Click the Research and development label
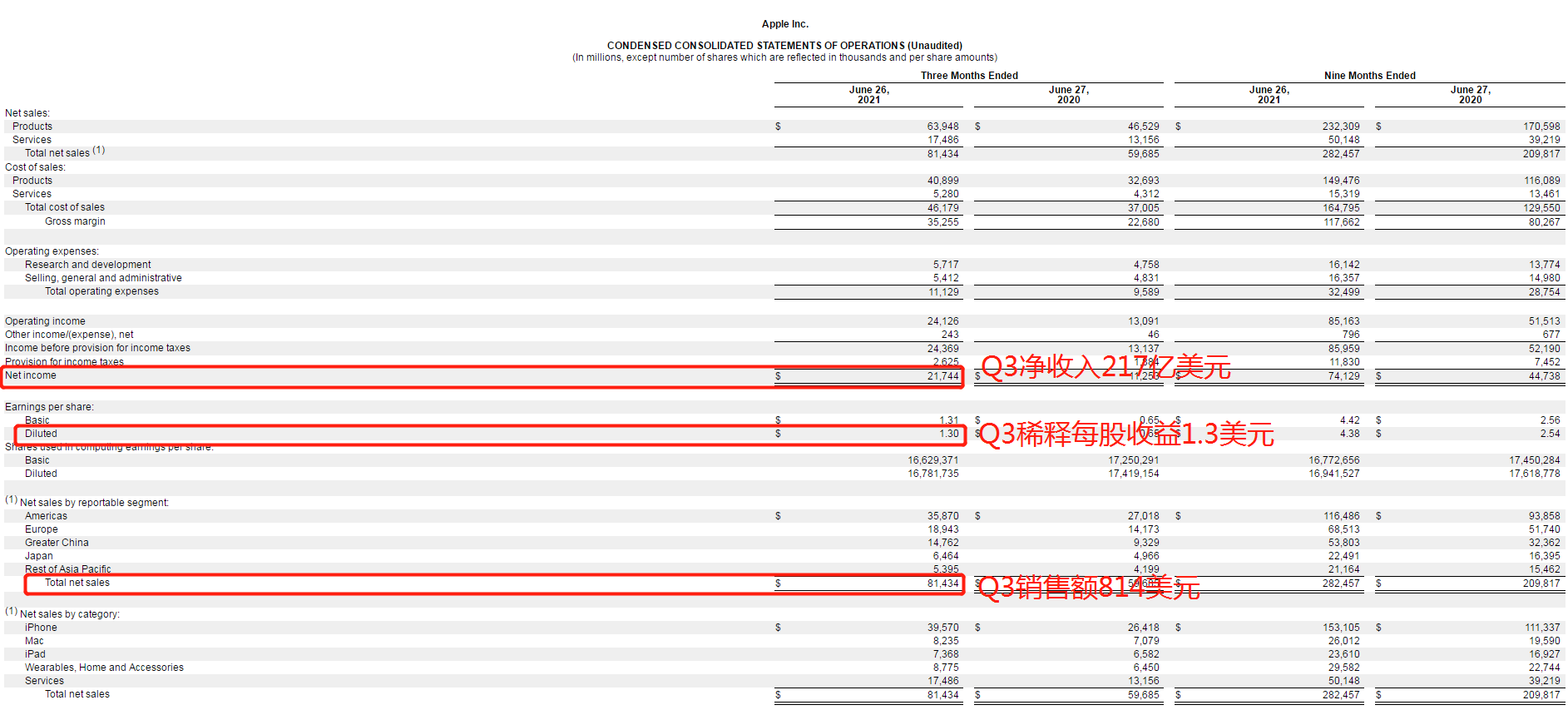This screenshot has width=1568, height=710. pyautogui.click(x=88, y=265)
